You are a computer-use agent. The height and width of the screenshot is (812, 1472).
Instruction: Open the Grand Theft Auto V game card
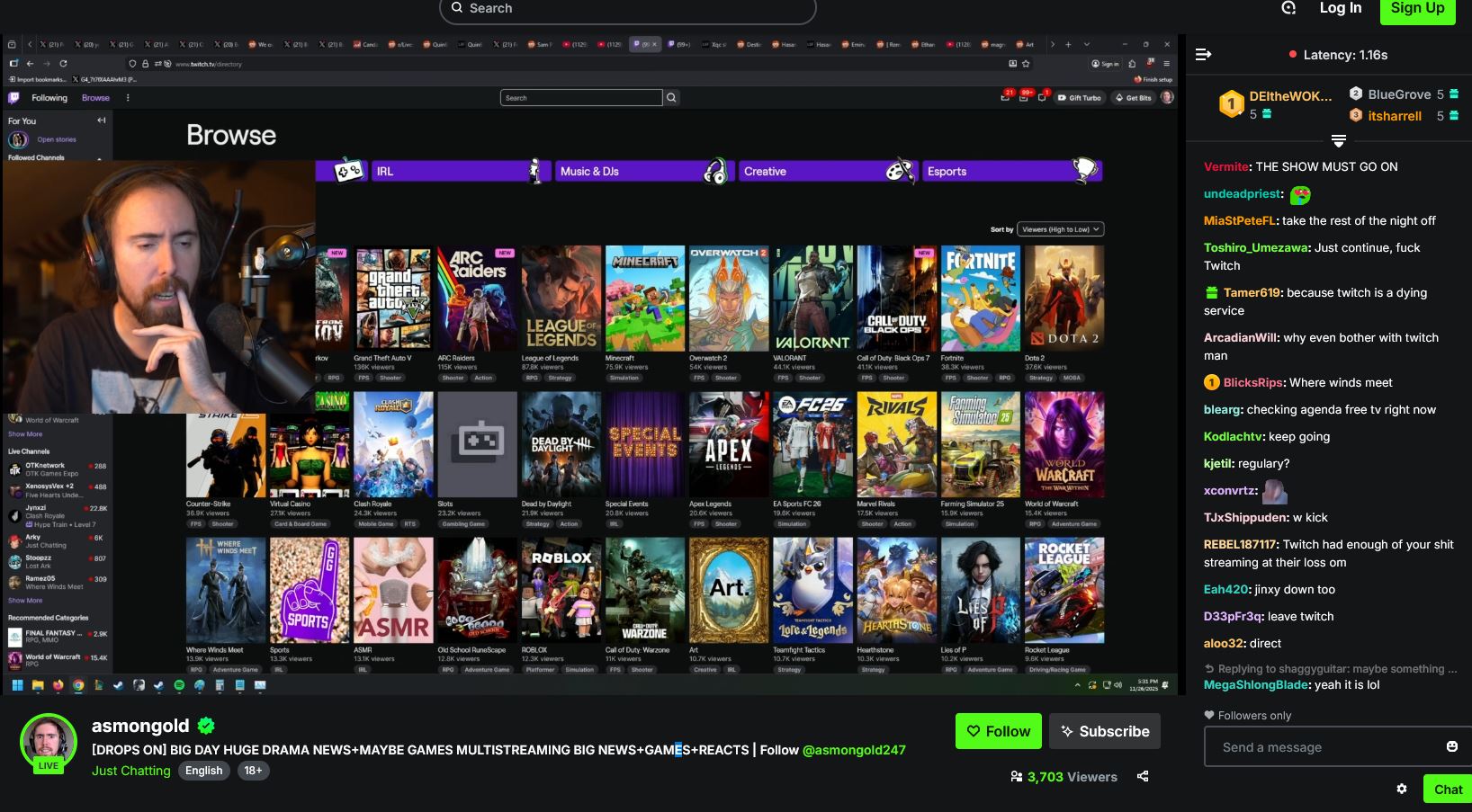(393, 313)
